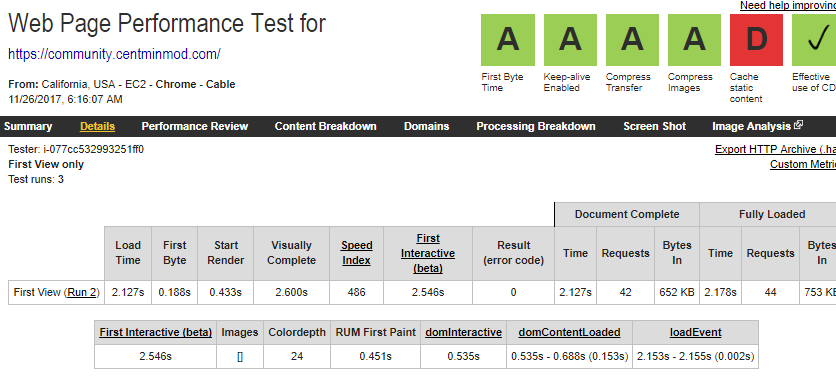
Task: Click the Load Time value 2.127s
Action: 128,292
